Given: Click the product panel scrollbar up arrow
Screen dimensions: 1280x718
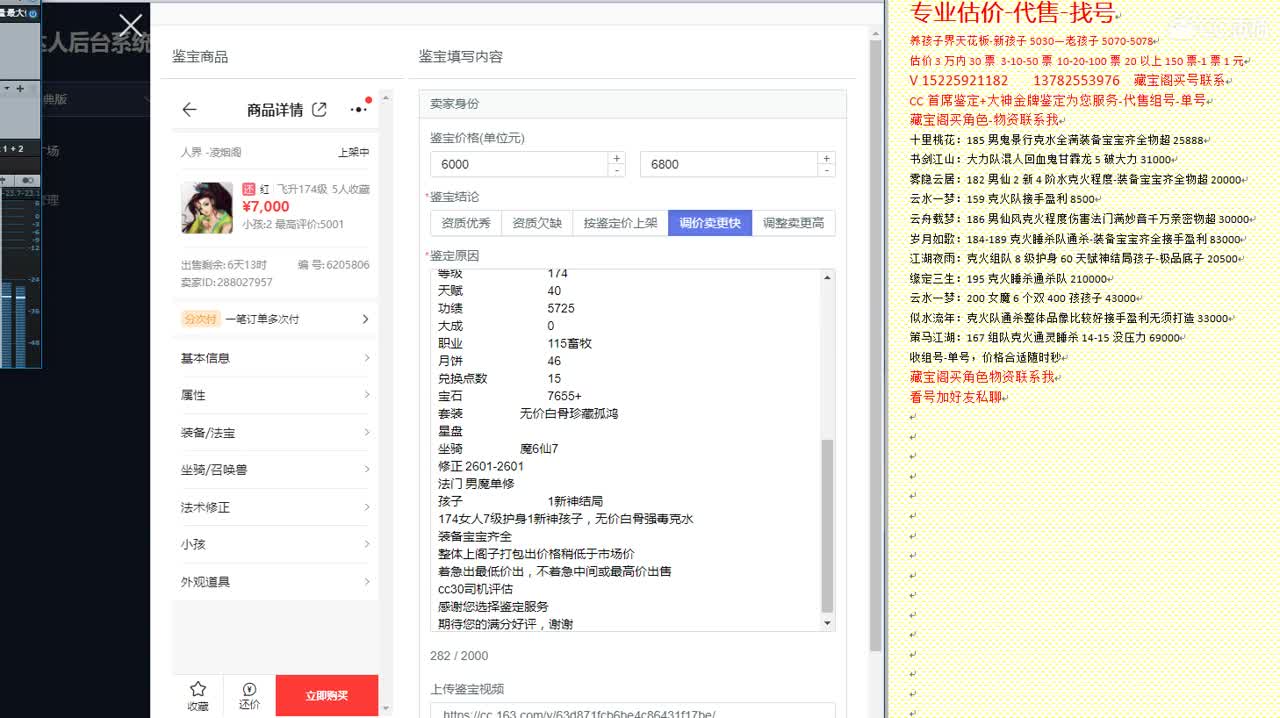Looking at the screenshot, I should click(x=388, y=97).
